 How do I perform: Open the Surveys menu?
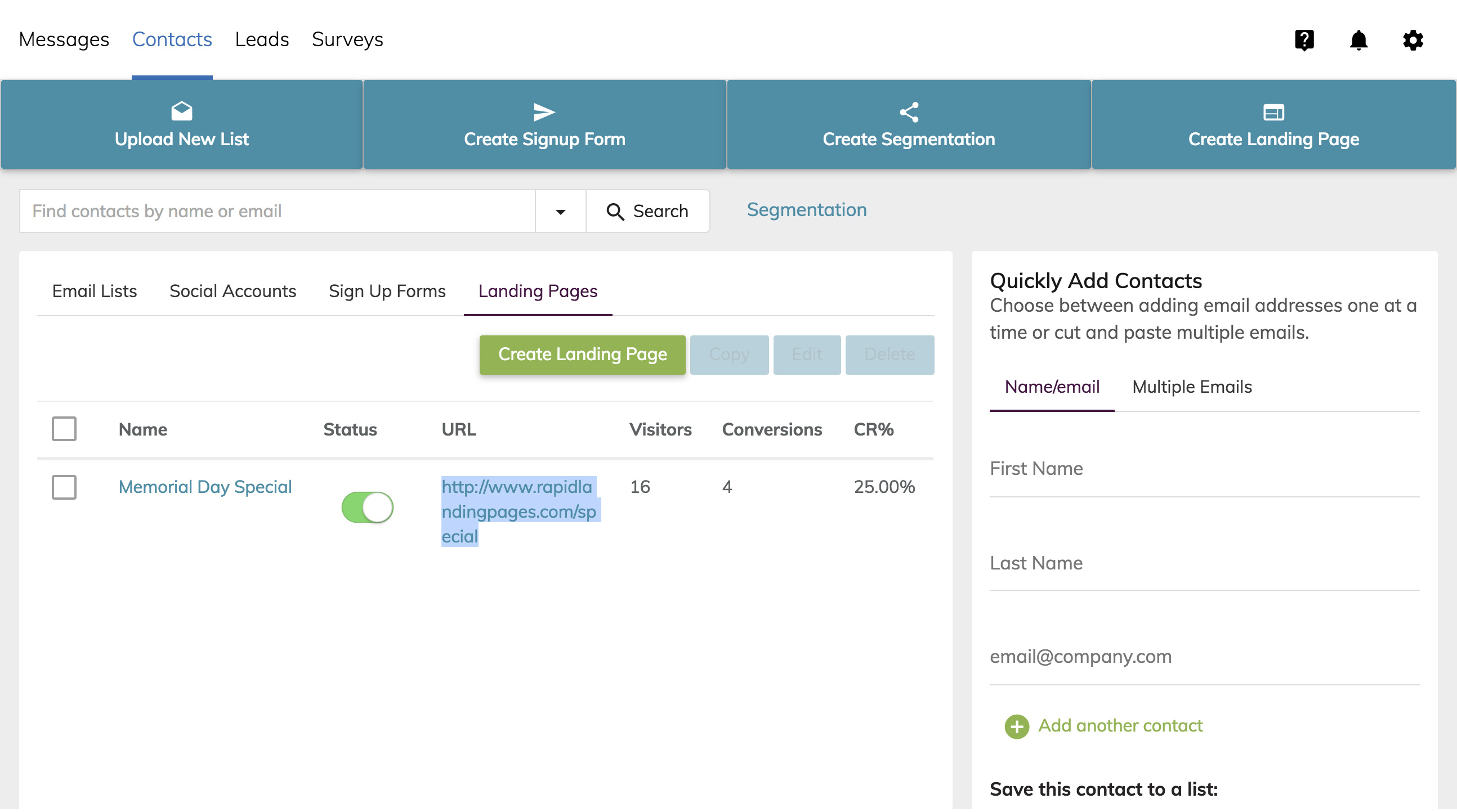coord(347,39)
